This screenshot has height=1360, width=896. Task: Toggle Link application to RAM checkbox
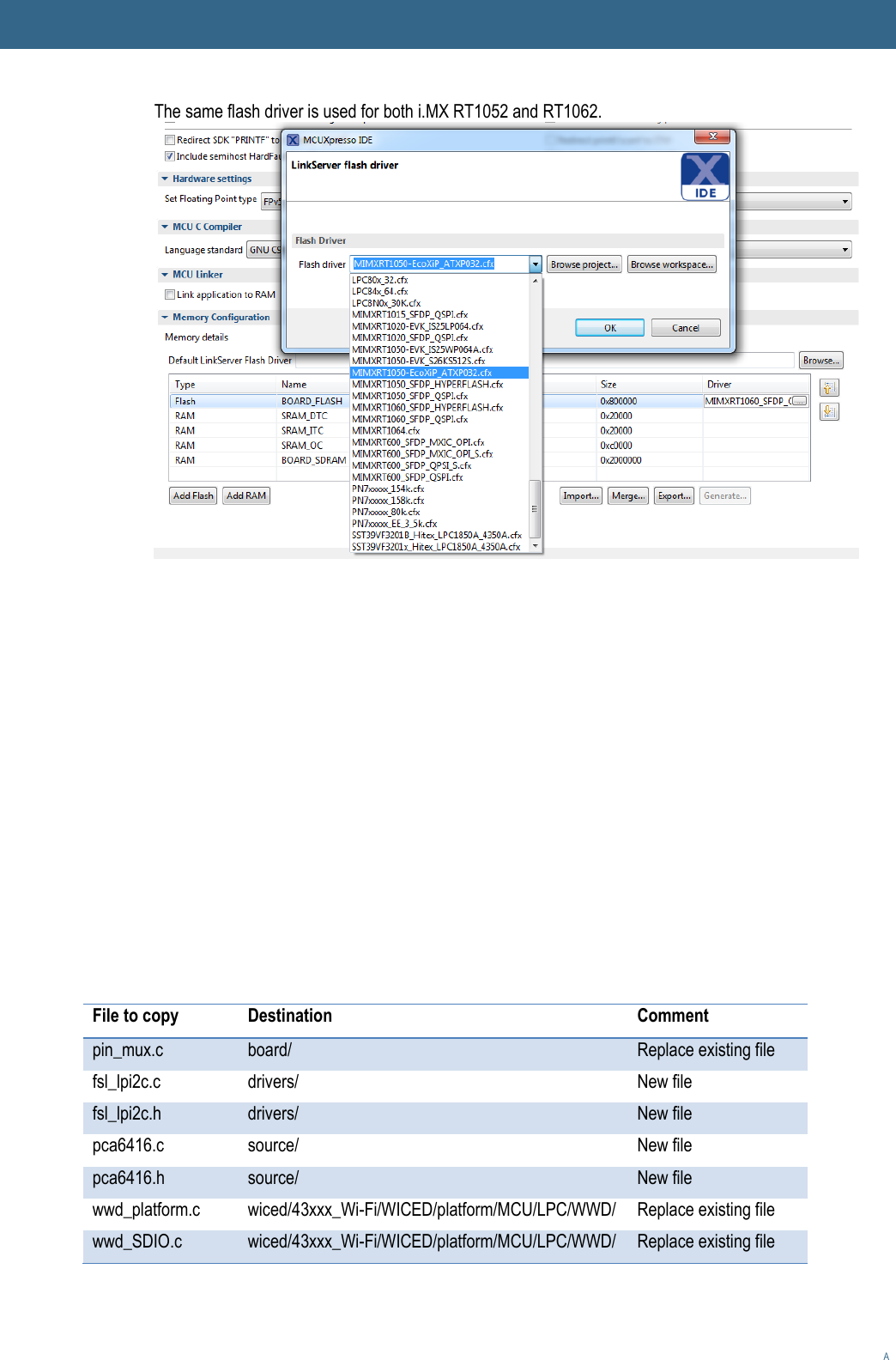170,294
